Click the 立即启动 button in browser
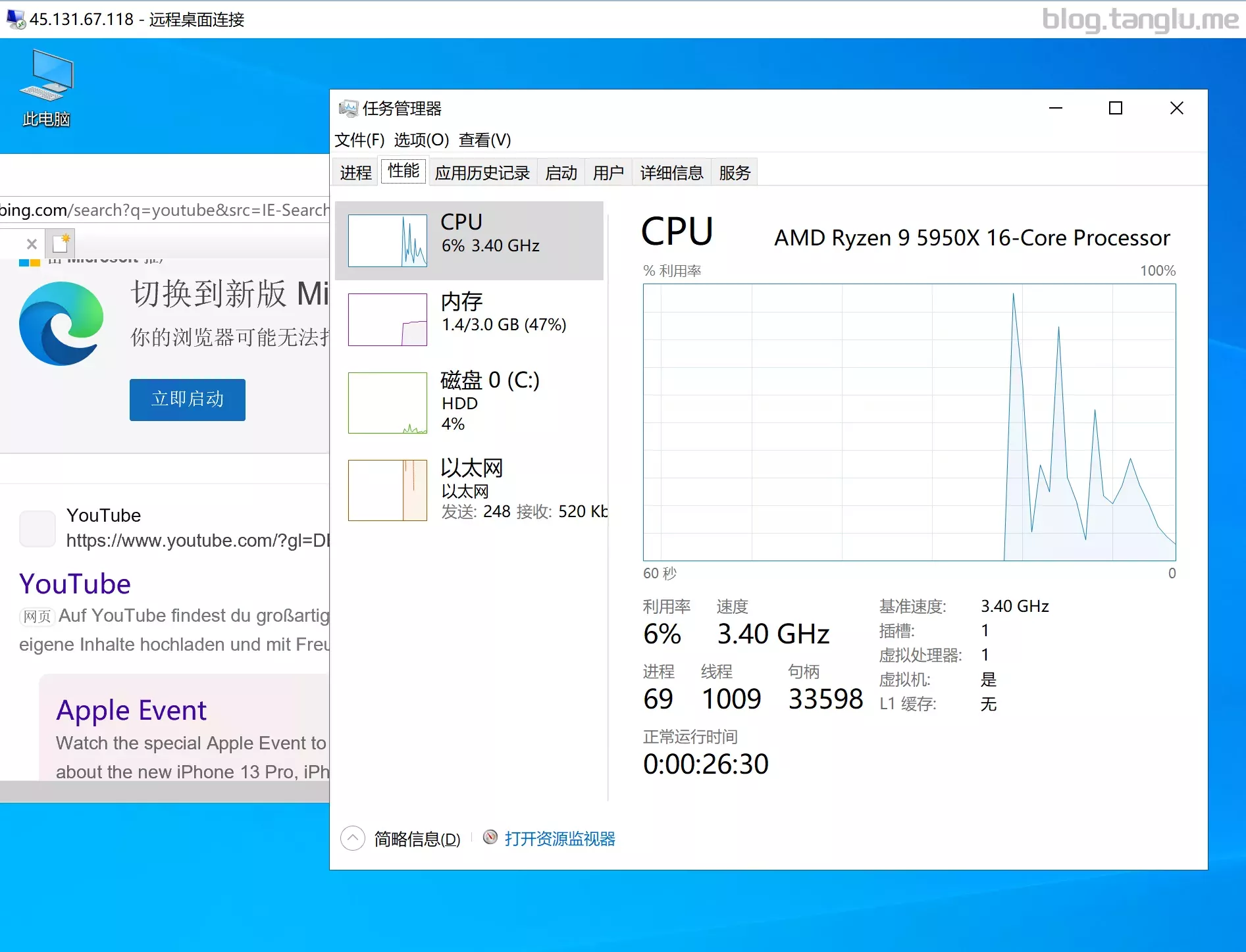The image size is (1246, 952). coord(188,399)
